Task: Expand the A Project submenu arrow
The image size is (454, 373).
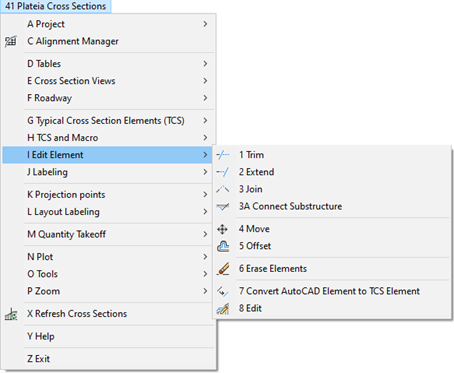Action: (x=205, y=24)
